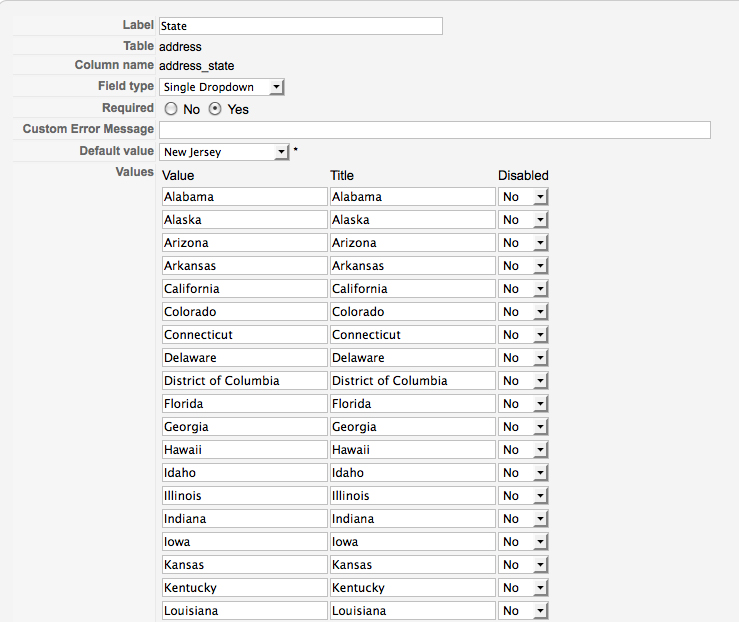Click the Alaska Value input field
The image size is (739, 622).
(244, 220)
